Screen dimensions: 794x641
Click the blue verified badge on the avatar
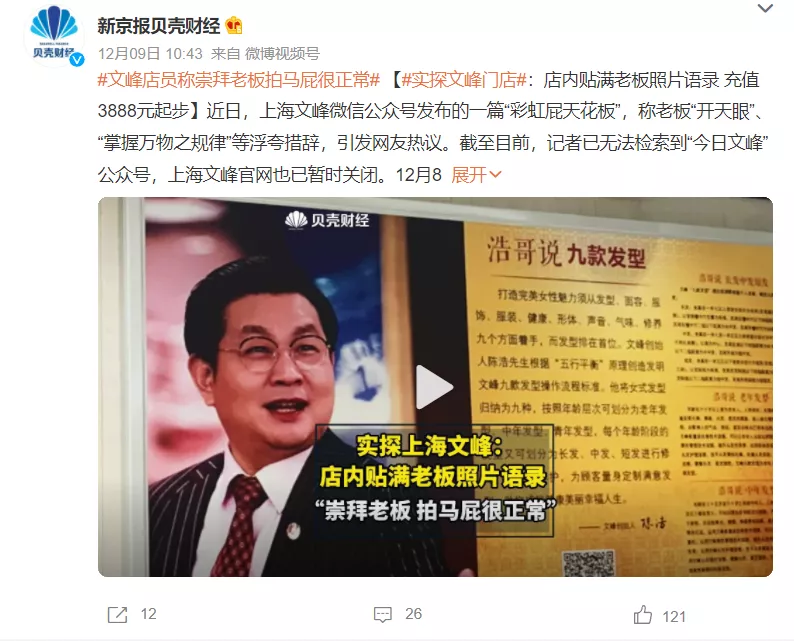[76, 60]
